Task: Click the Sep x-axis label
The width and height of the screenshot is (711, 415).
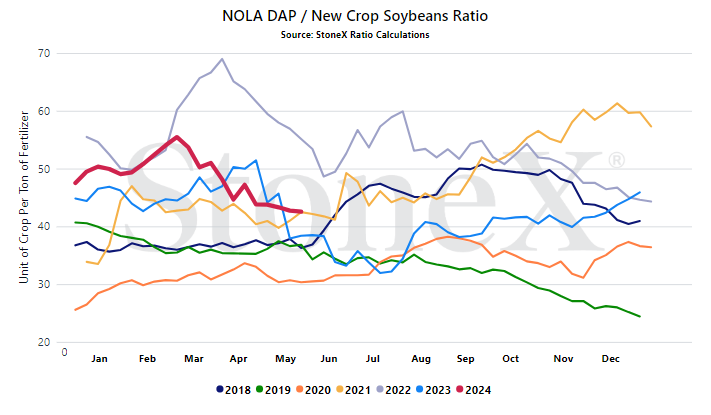Action: tap(465, 359)
